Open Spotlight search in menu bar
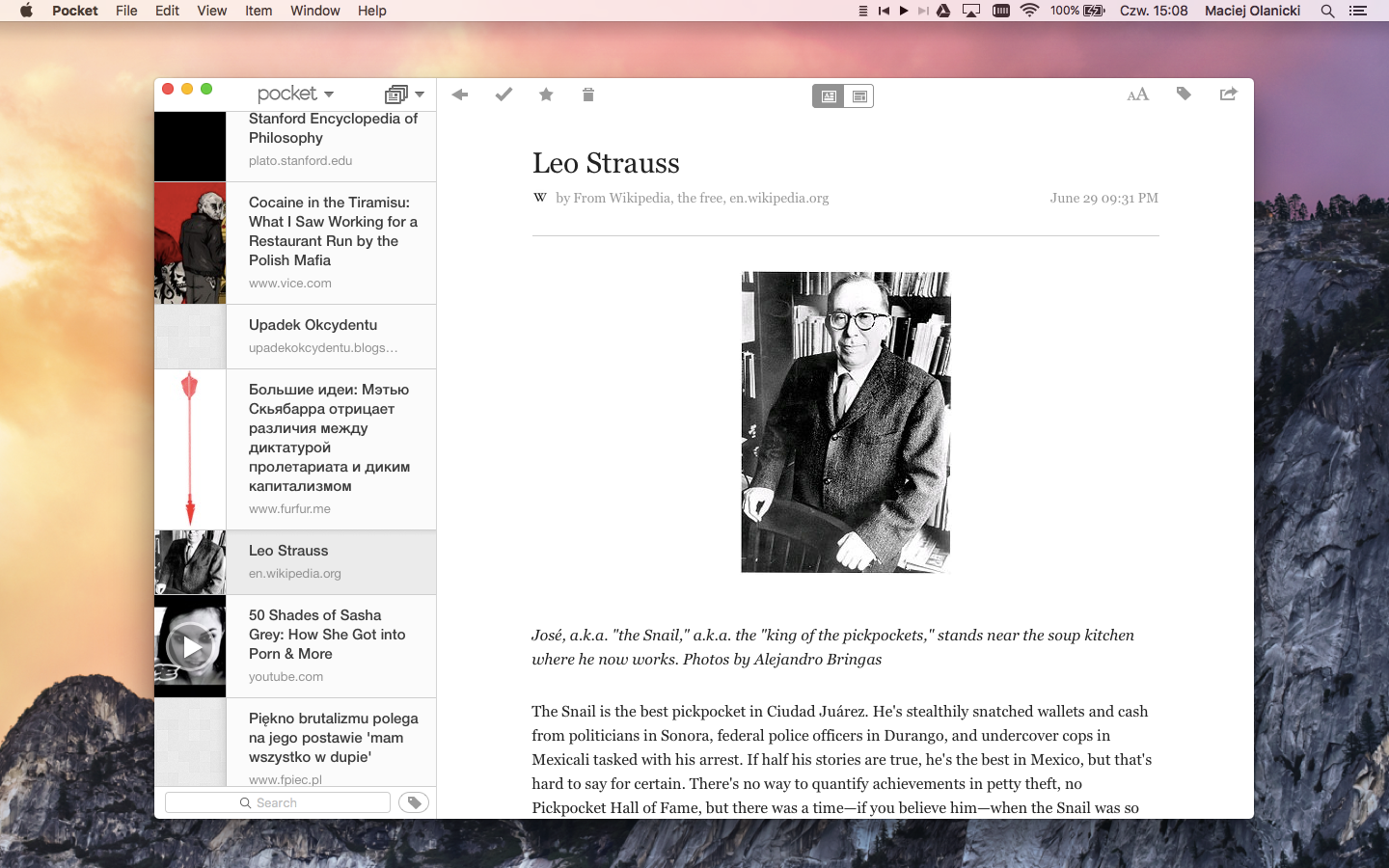This screenshot has width=1389, height=868. click(1327, 11)
